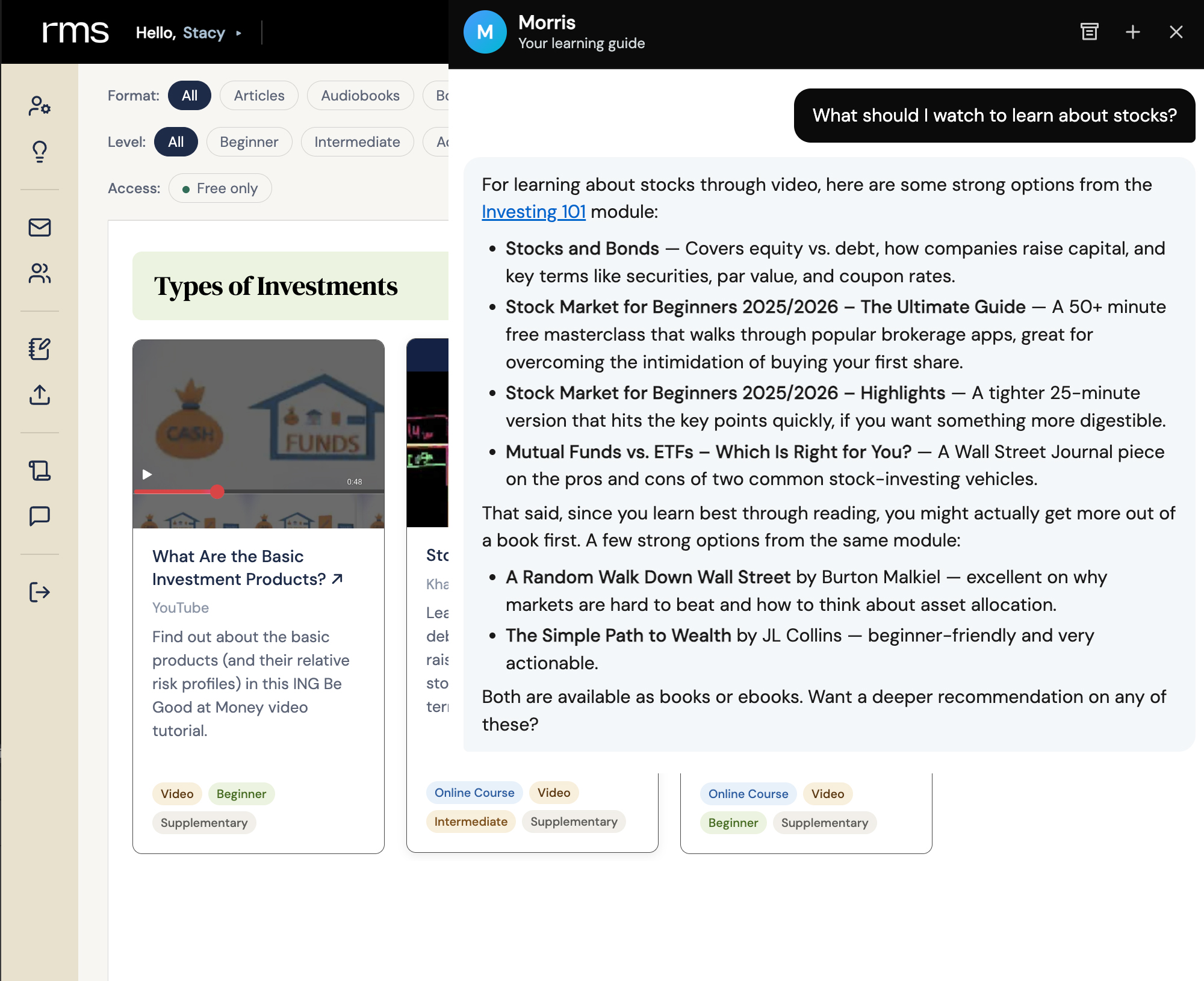The image size is (1204, 981).
Task: Click the video progress bar scrubber
Action: point(217,492)
